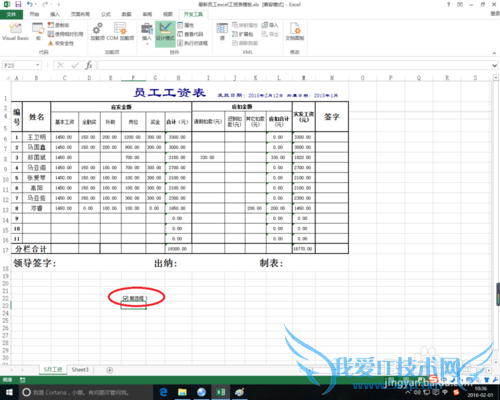Viewport: 500px width, 400px height.
Task: Click the 分栏合计 total row label
Action: point(31,249)
